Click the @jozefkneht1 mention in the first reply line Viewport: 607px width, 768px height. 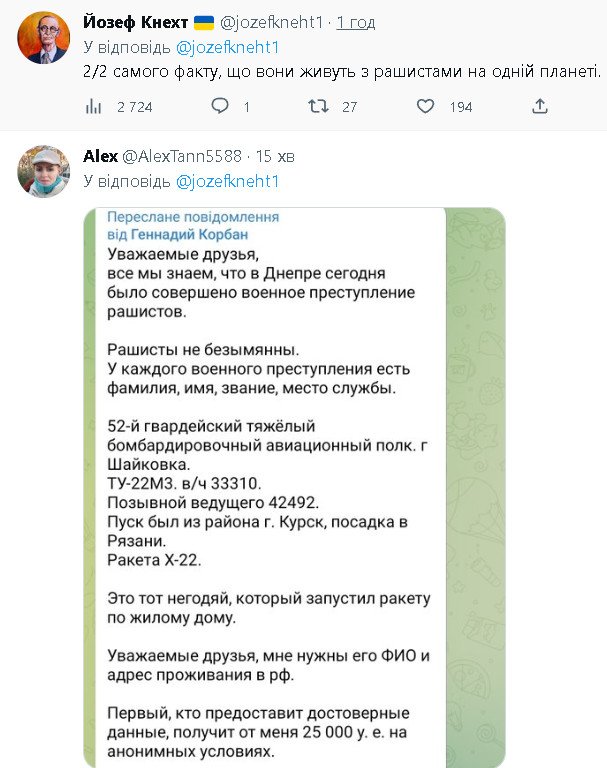[228, 47]
